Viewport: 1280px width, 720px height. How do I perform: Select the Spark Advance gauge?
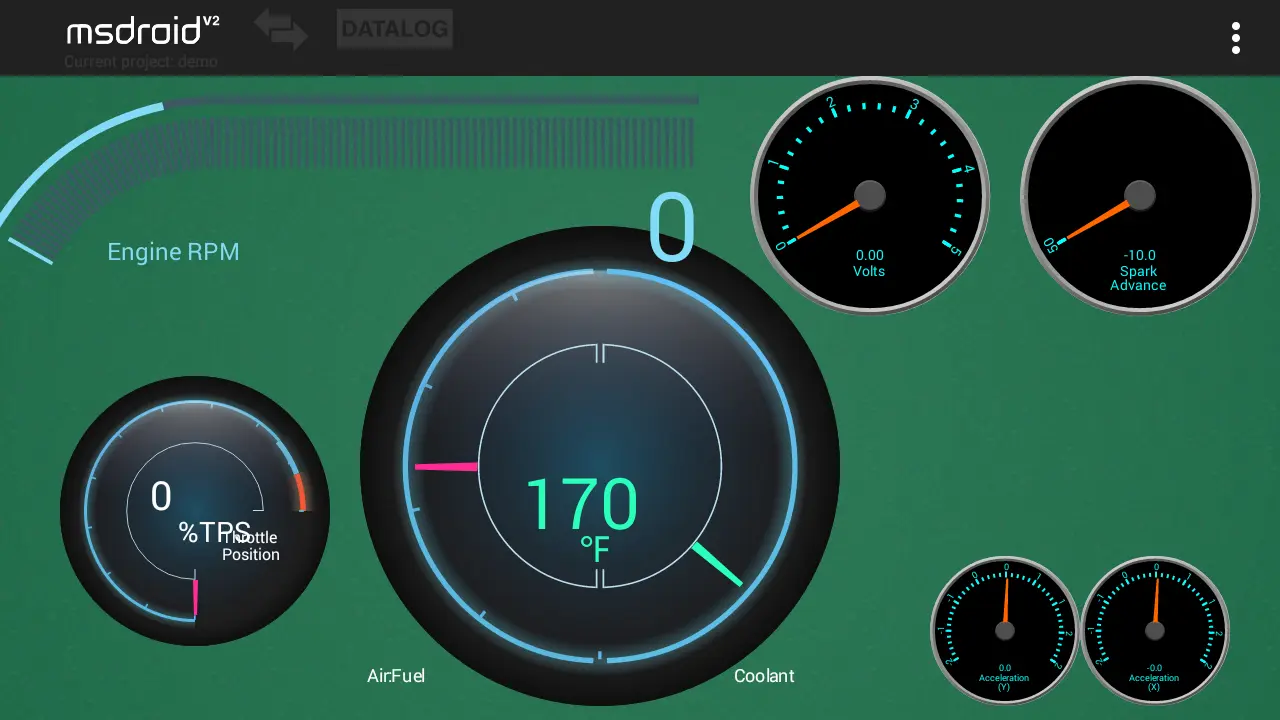click(1139, 196)
